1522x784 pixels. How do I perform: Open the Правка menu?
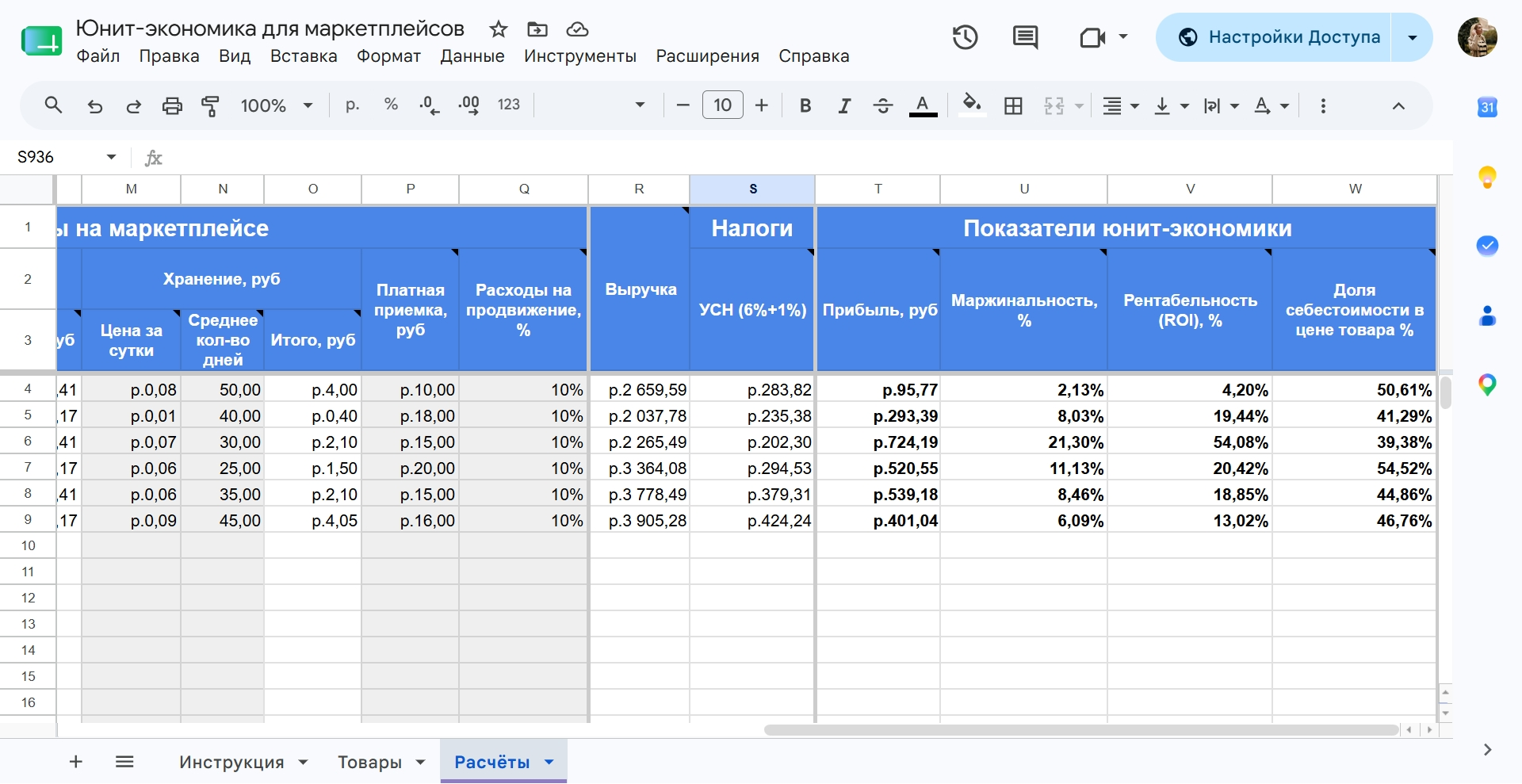(169, 56)
